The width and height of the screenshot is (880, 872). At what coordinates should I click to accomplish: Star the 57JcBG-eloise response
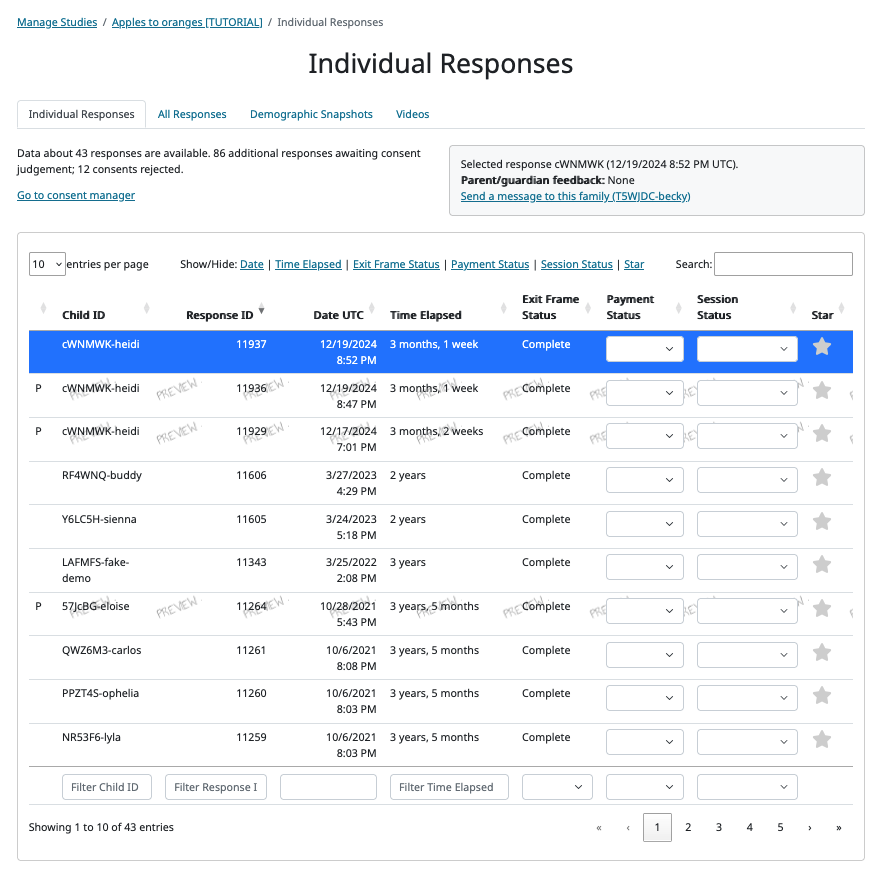click(822, 608)
